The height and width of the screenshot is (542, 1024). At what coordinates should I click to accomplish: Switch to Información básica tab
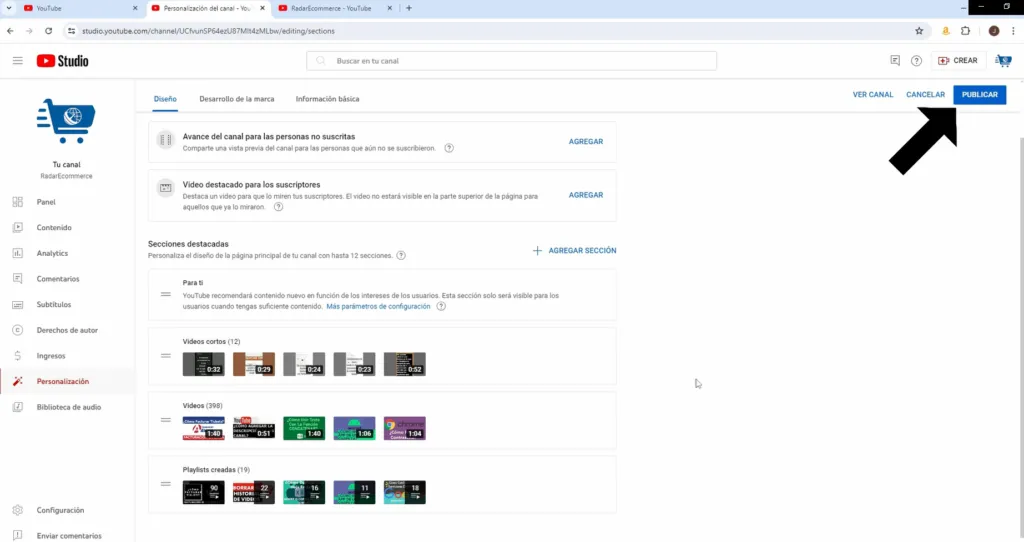[x=327, y=99]
